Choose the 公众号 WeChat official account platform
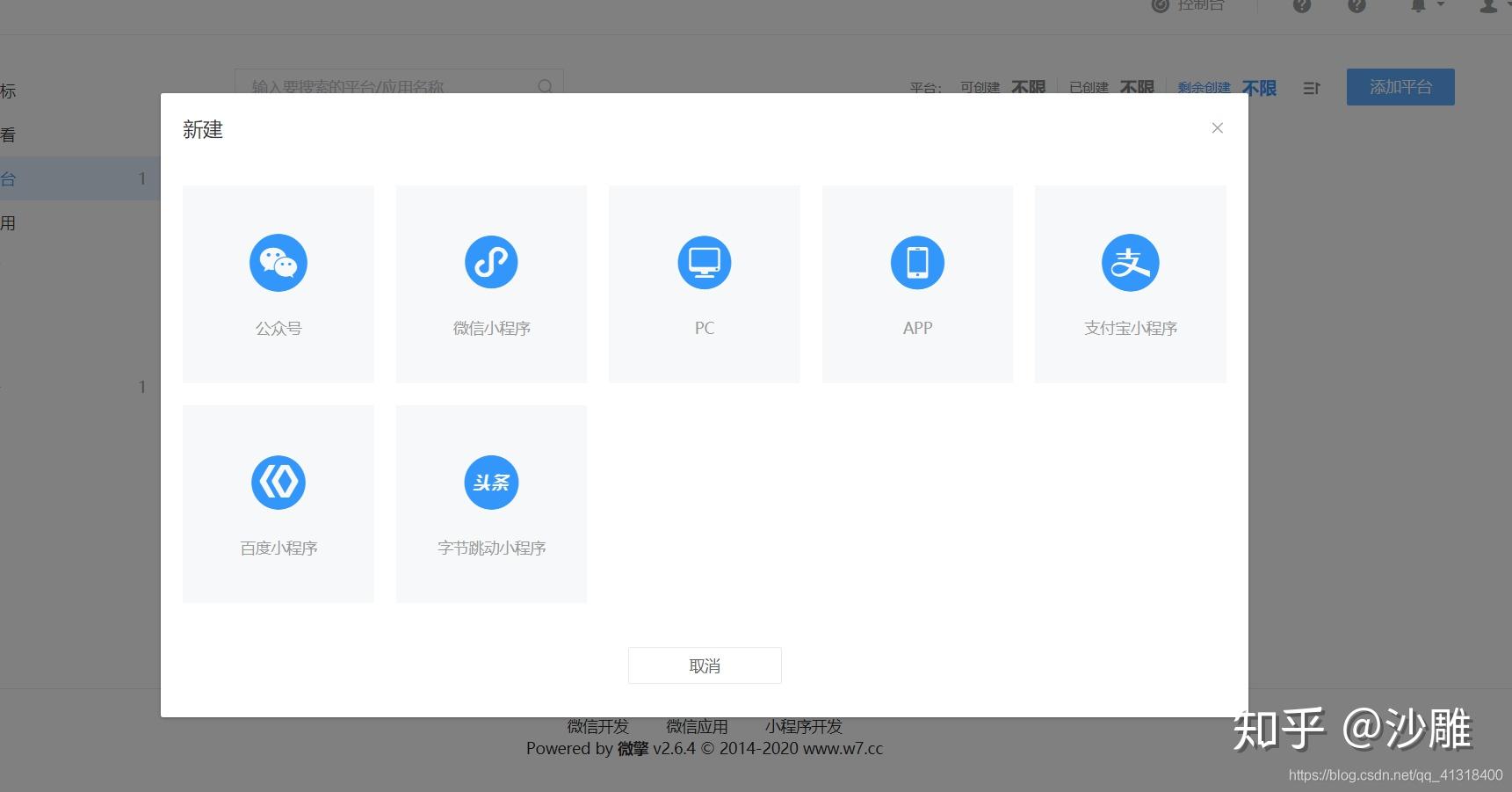Viewport: 1512px width, 792px height. pos(278,283)
